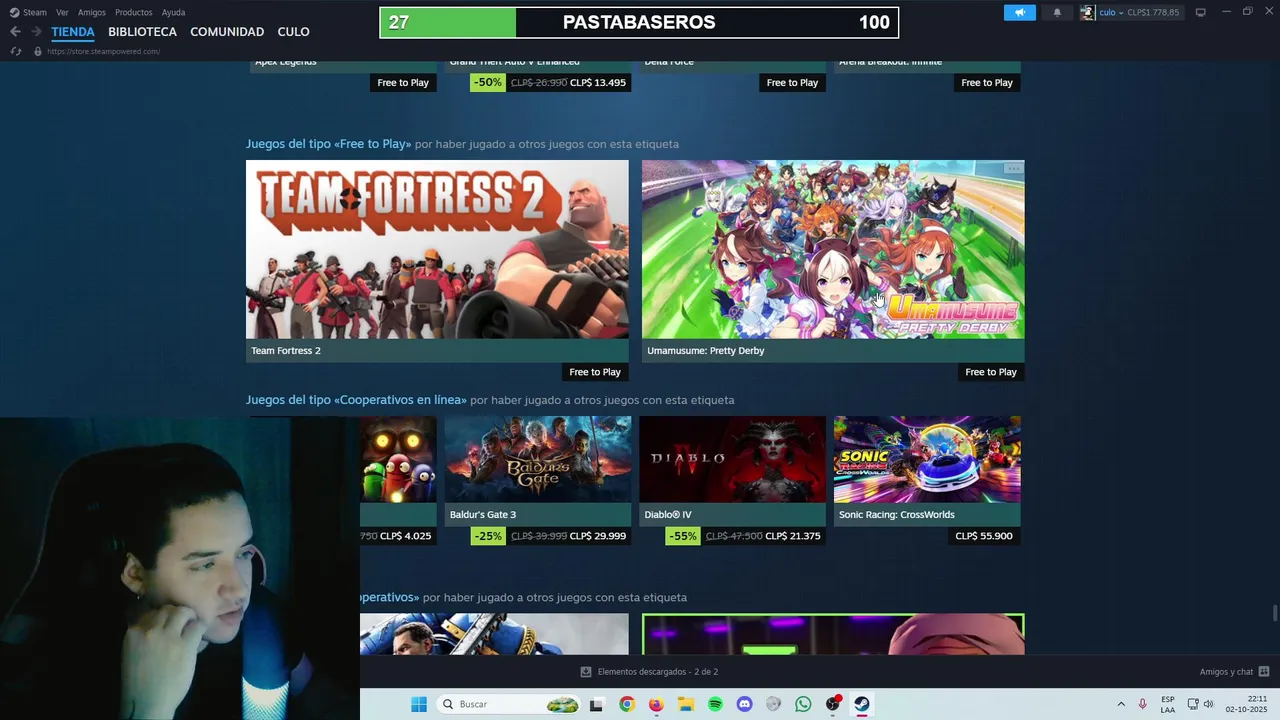Open Discord from the taskbar
This screenshot has height=720, width=1280.
pyautogui.click(x=744, y=704)
